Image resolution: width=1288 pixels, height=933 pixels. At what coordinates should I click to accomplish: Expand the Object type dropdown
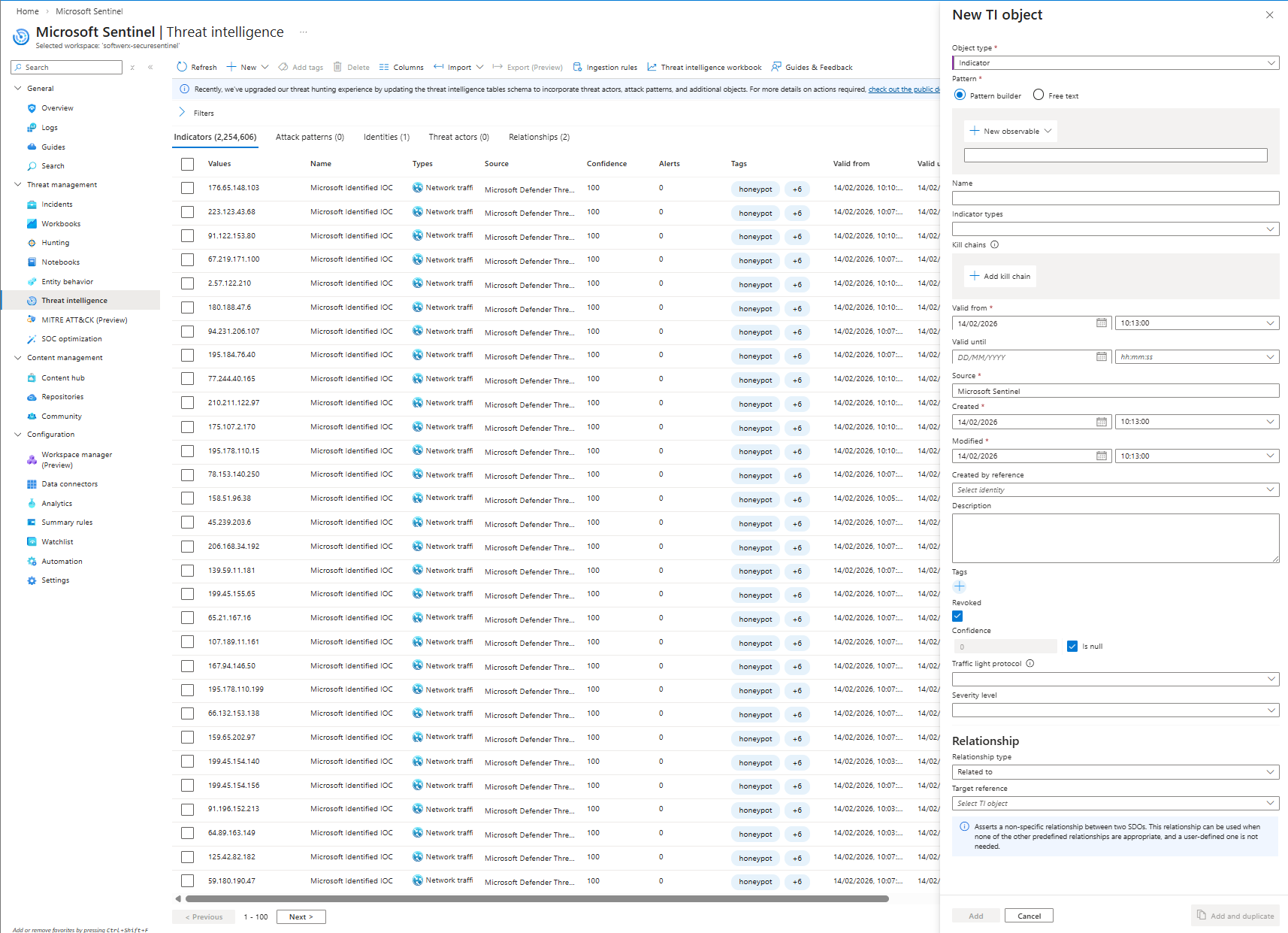click(1115, 63)
